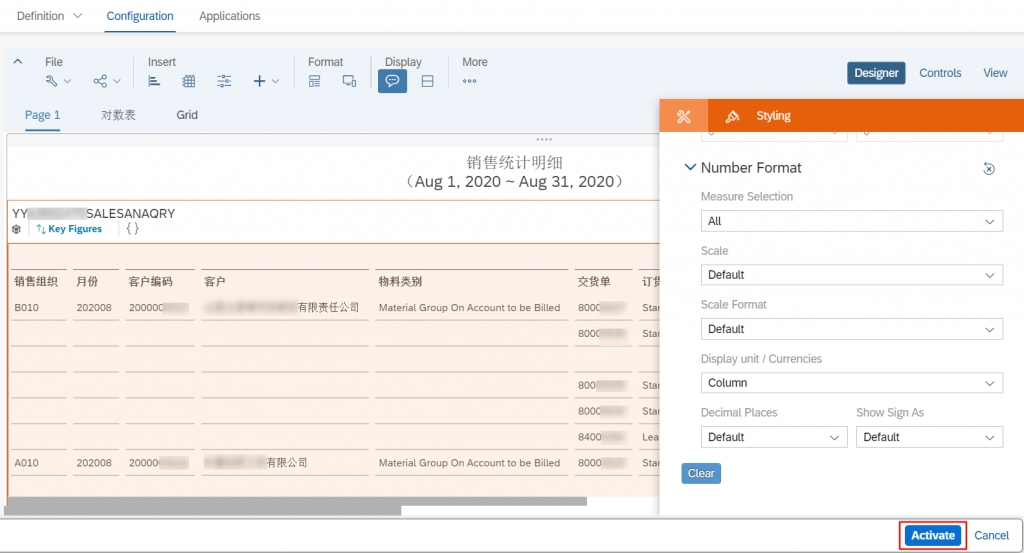
Task: Click the date range subtitle Aug 2020
Action: 515,182
